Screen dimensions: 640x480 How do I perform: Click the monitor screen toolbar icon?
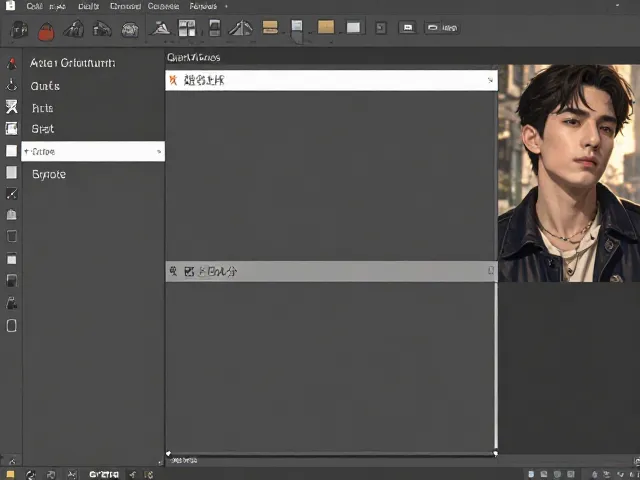[407, 27]
